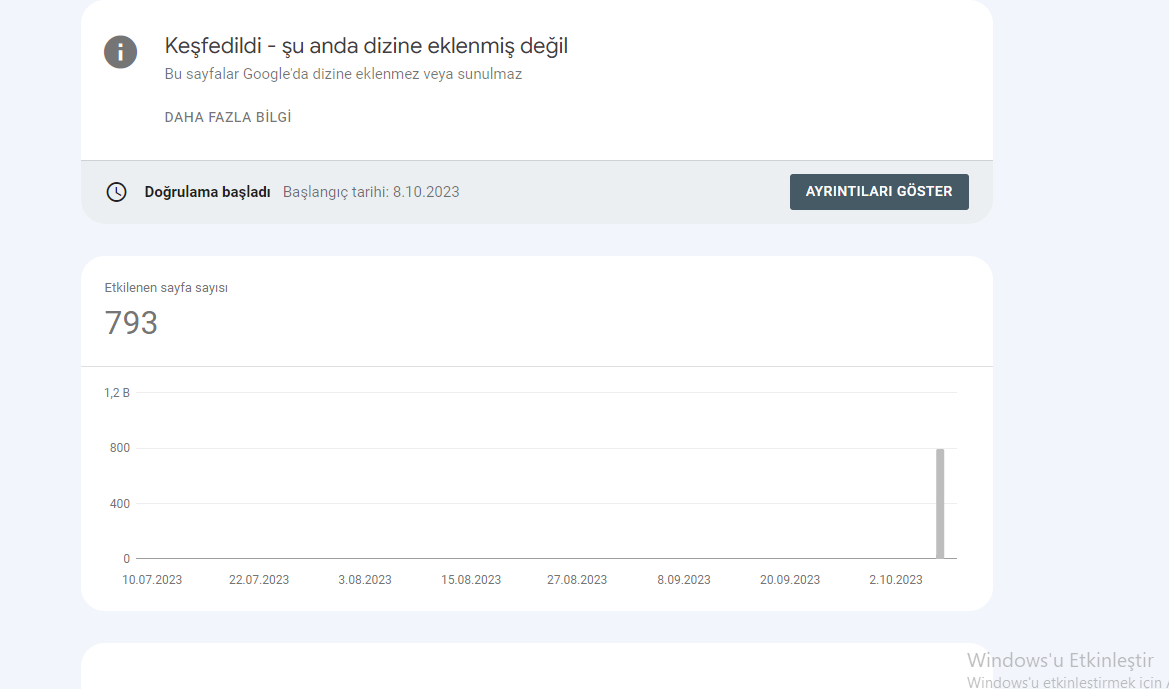The image size is (1169, 689).
Task: Click the 800 y-axis label
Action: point(120,448)
